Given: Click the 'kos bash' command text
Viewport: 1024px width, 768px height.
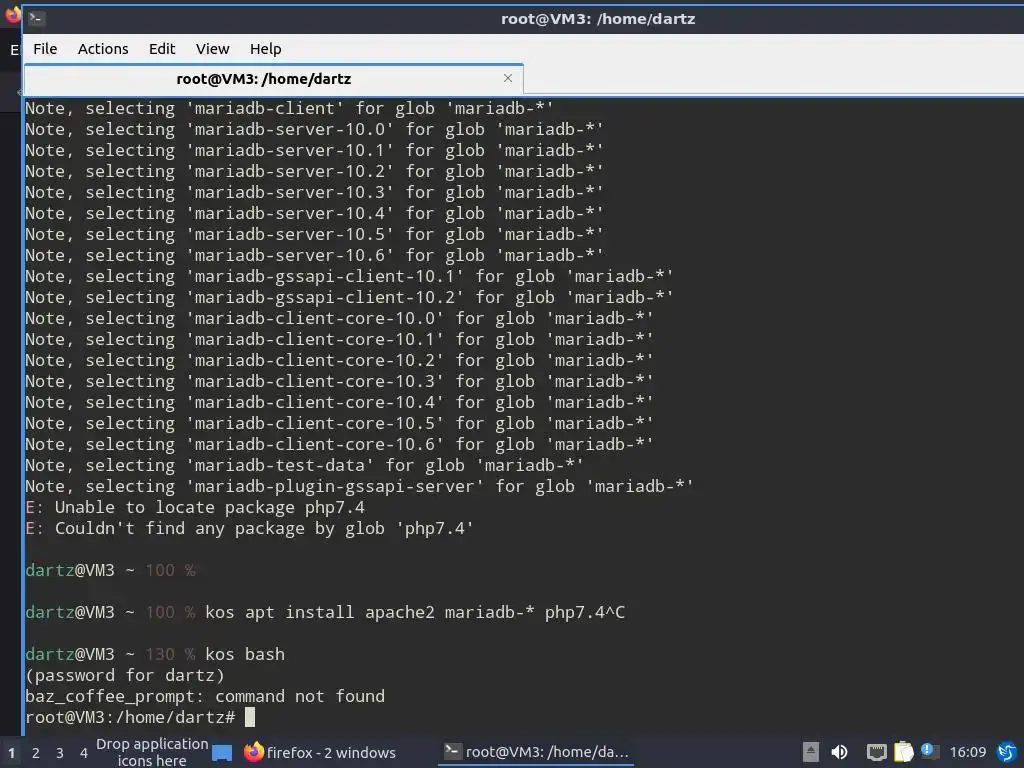Looking at the screenshot, I should [245, 654].
